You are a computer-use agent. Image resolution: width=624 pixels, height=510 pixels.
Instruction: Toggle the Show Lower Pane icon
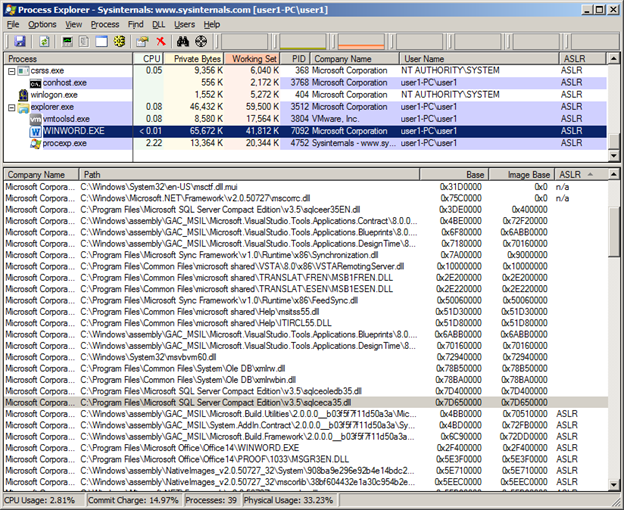click(x=101, y=41)
